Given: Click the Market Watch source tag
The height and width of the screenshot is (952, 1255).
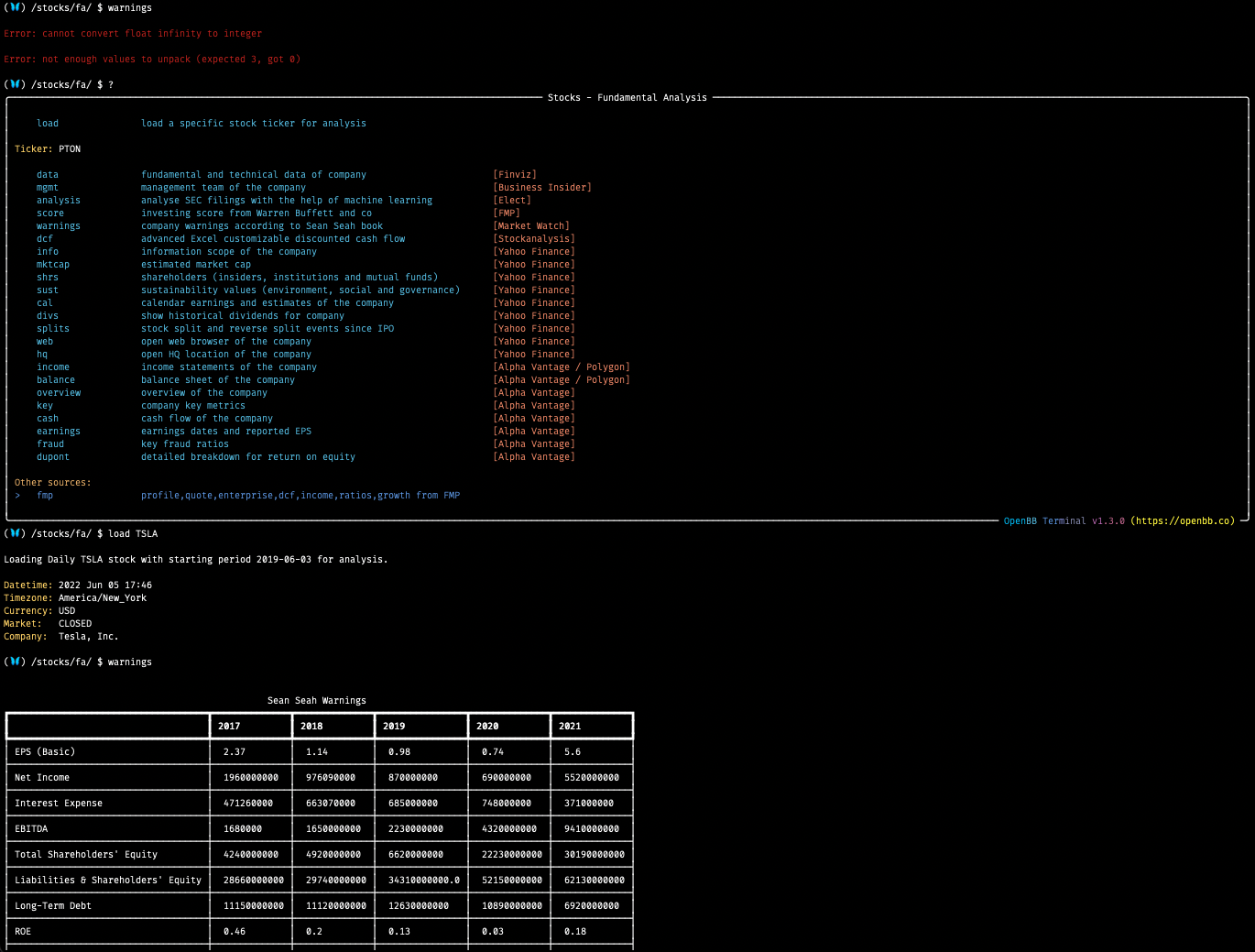Looking at the screenshot, I should coord(531,225).
